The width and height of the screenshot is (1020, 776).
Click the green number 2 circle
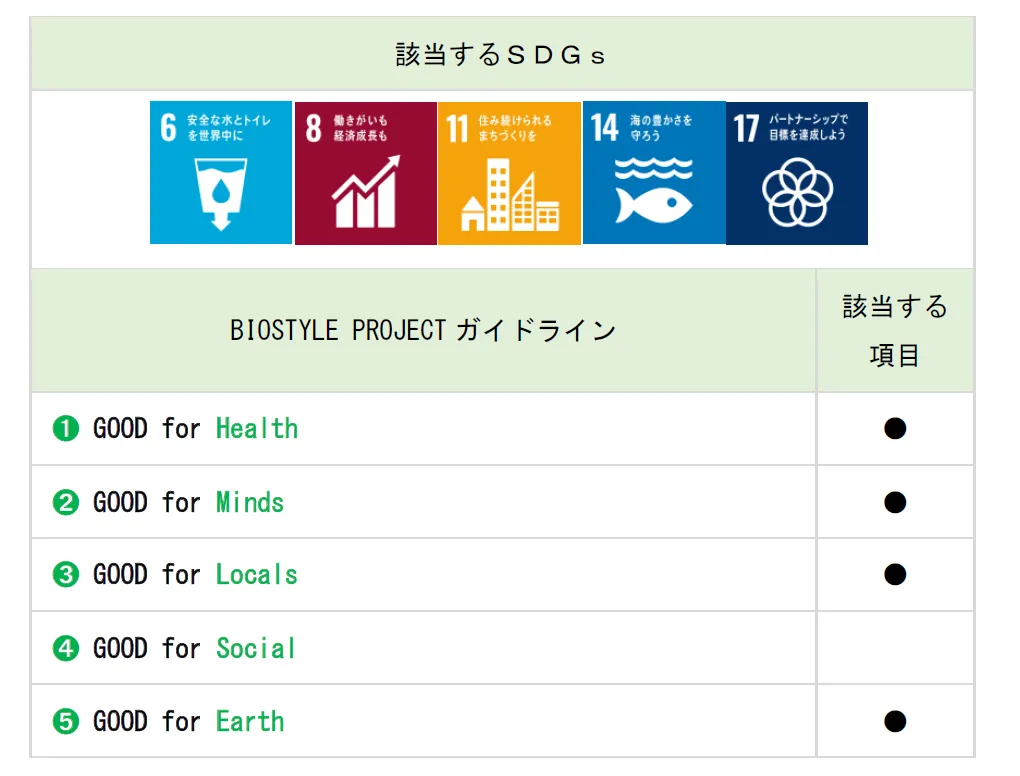(x=66, y=502)
